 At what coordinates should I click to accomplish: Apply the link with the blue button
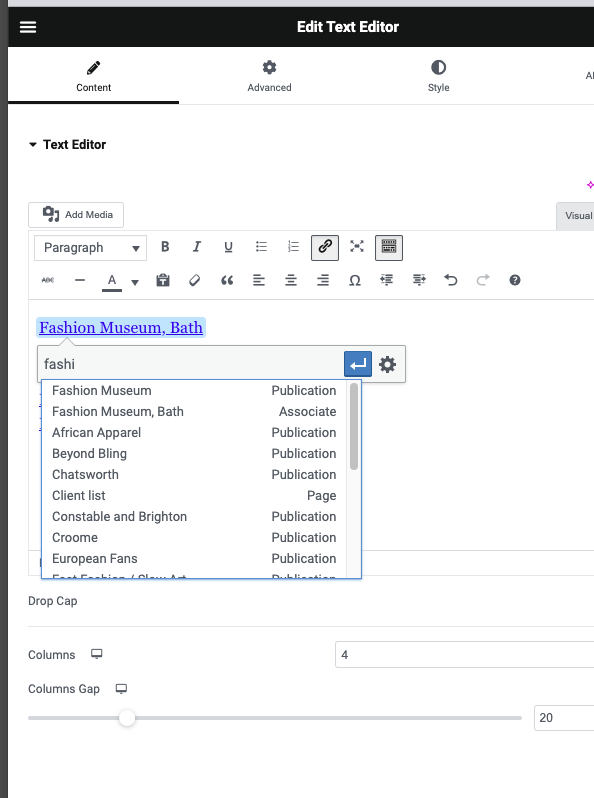coord(358,364)
